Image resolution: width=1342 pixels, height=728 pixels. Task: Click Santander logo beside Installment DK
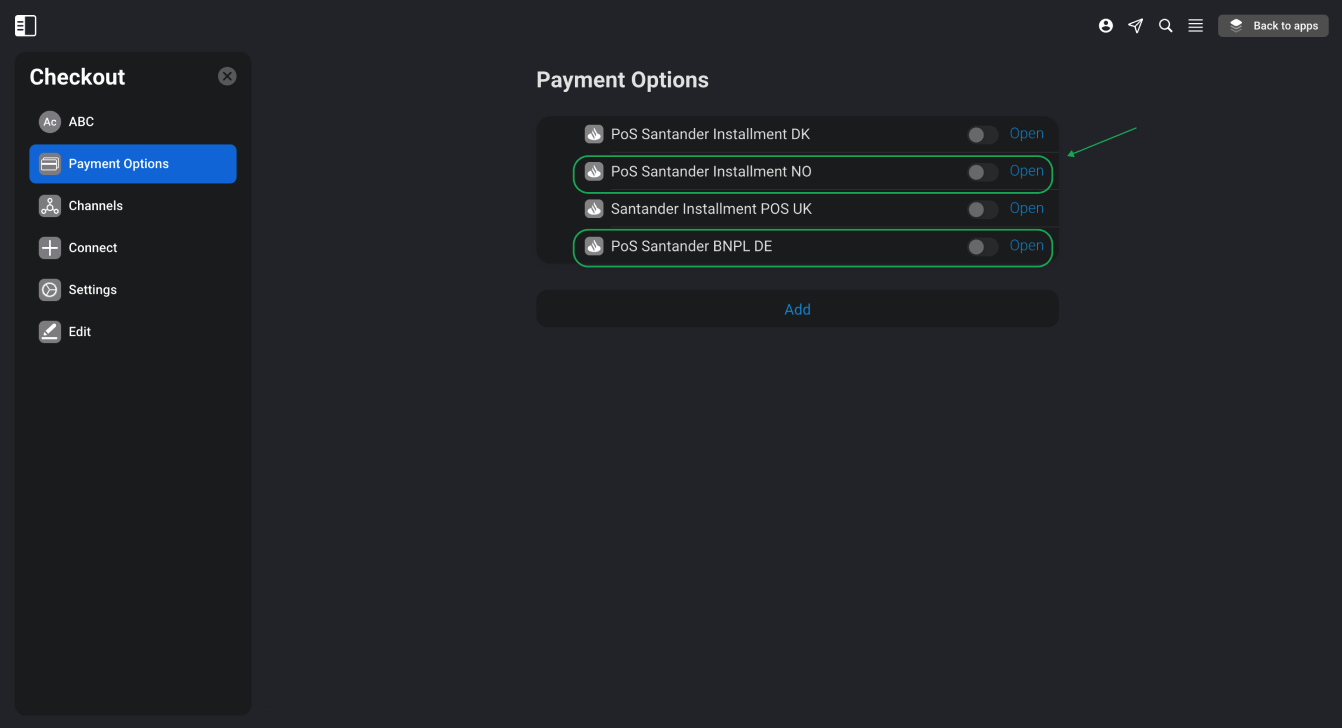click(594, 134)
